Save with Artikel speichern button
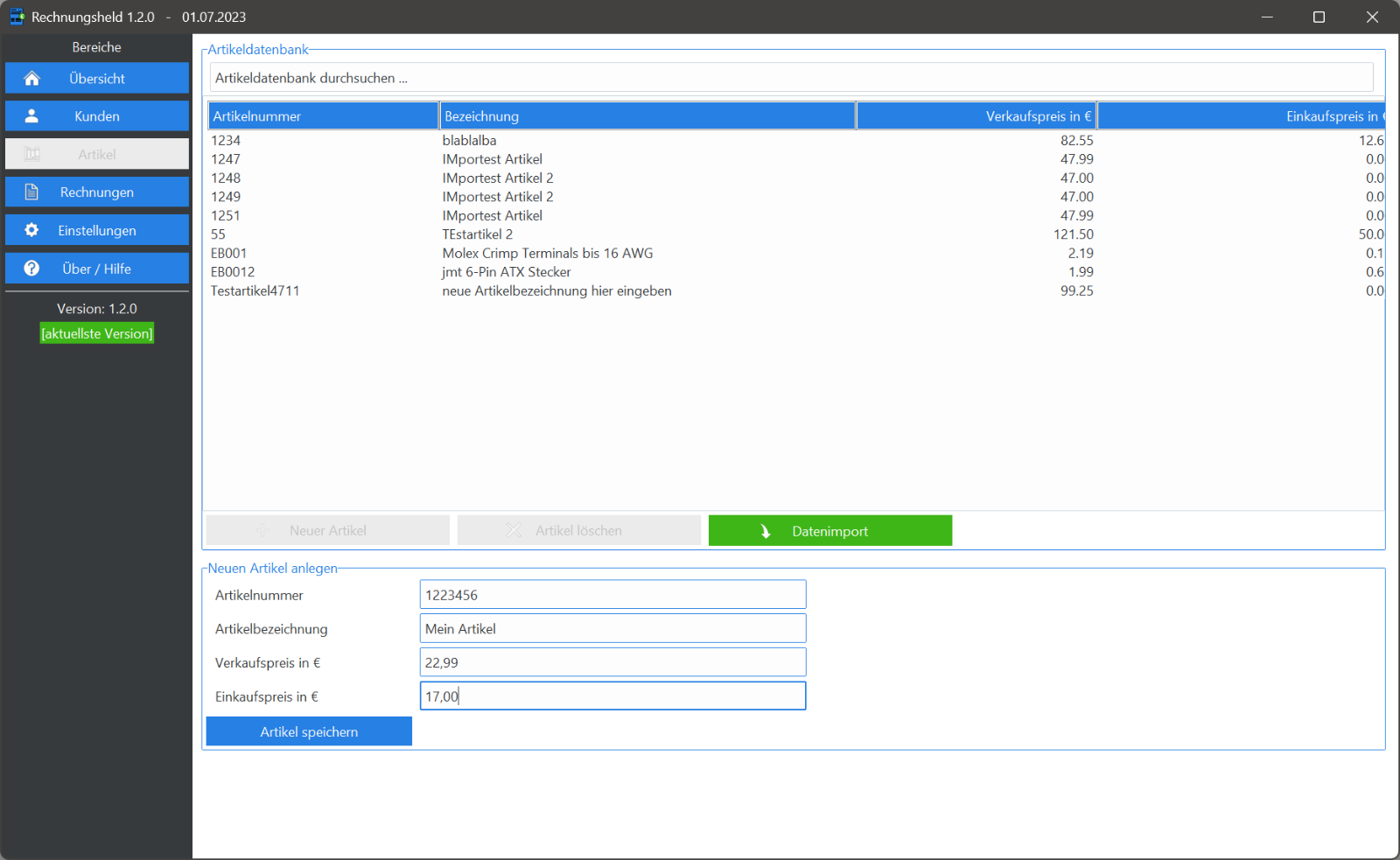The width and height of the screenshot is (1400, 860). [x=309, y=731]
